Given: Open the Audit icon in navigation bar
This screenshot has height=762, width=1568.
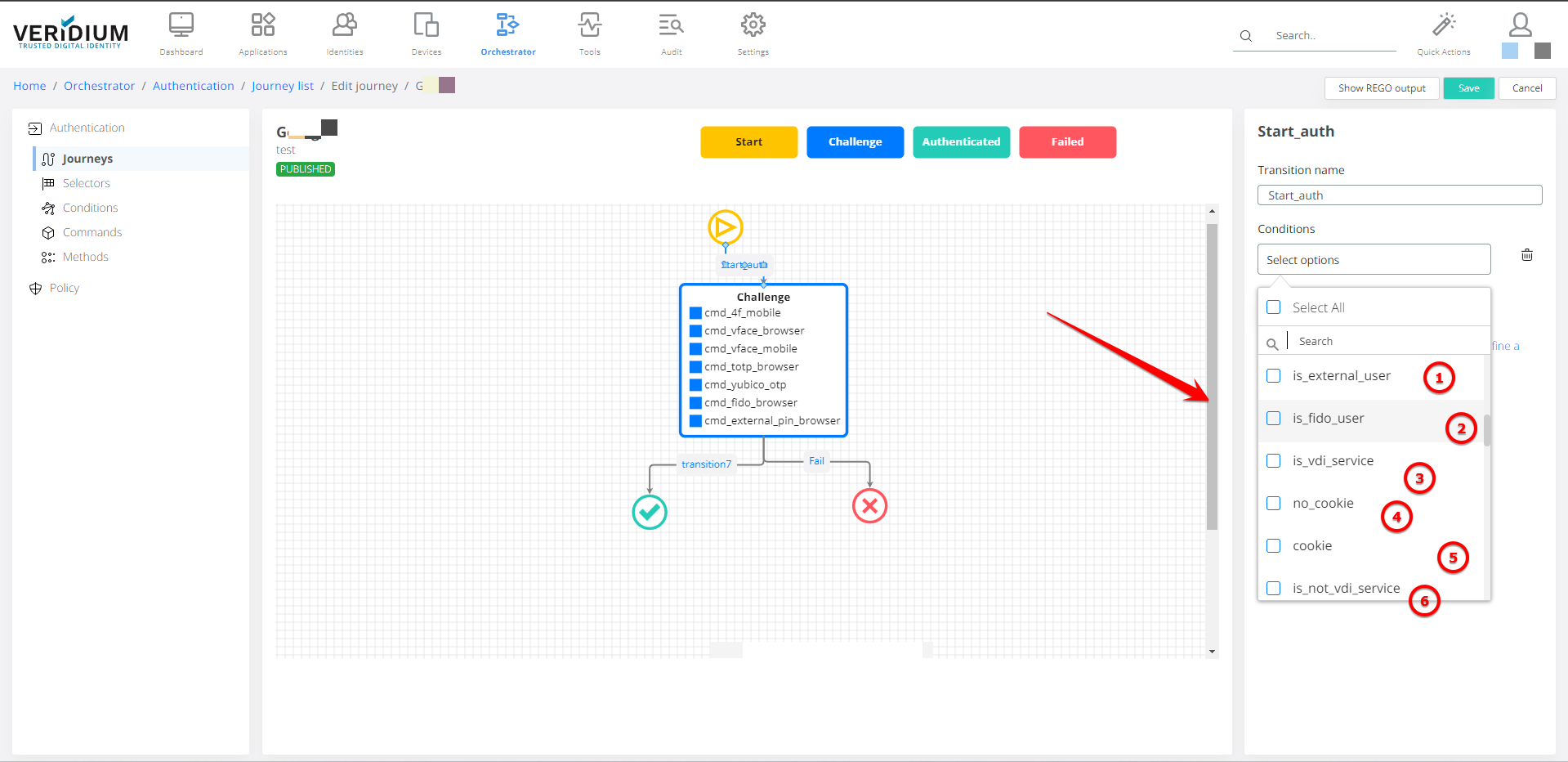Looking at the screenshot, I should point(671,25).
